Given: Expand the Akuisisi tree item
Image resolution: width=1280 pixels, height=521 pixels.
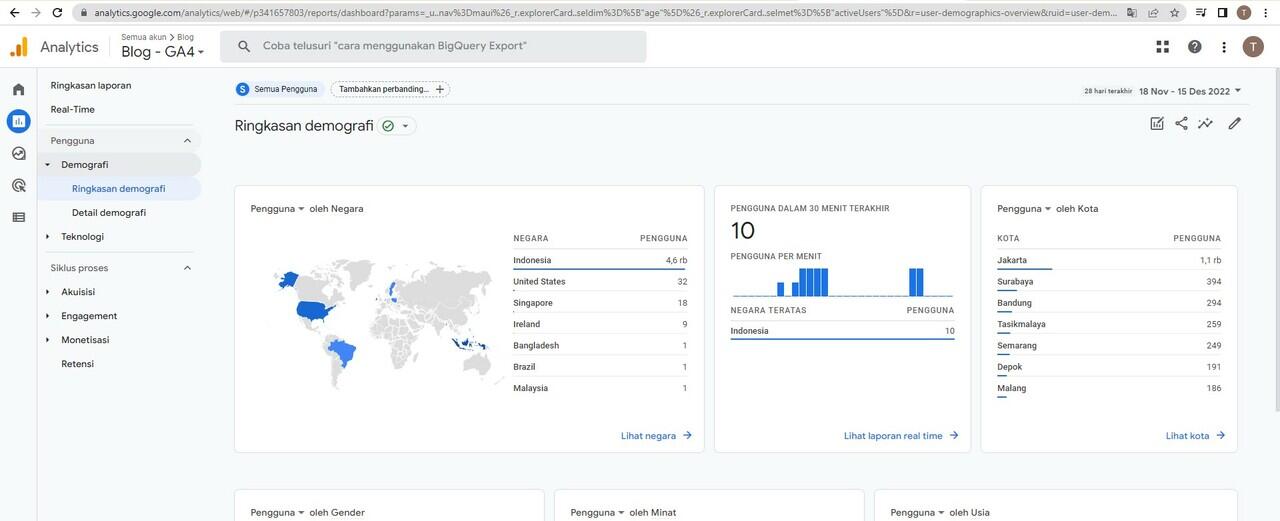Looking at the screenshot, I should [47, 292].
